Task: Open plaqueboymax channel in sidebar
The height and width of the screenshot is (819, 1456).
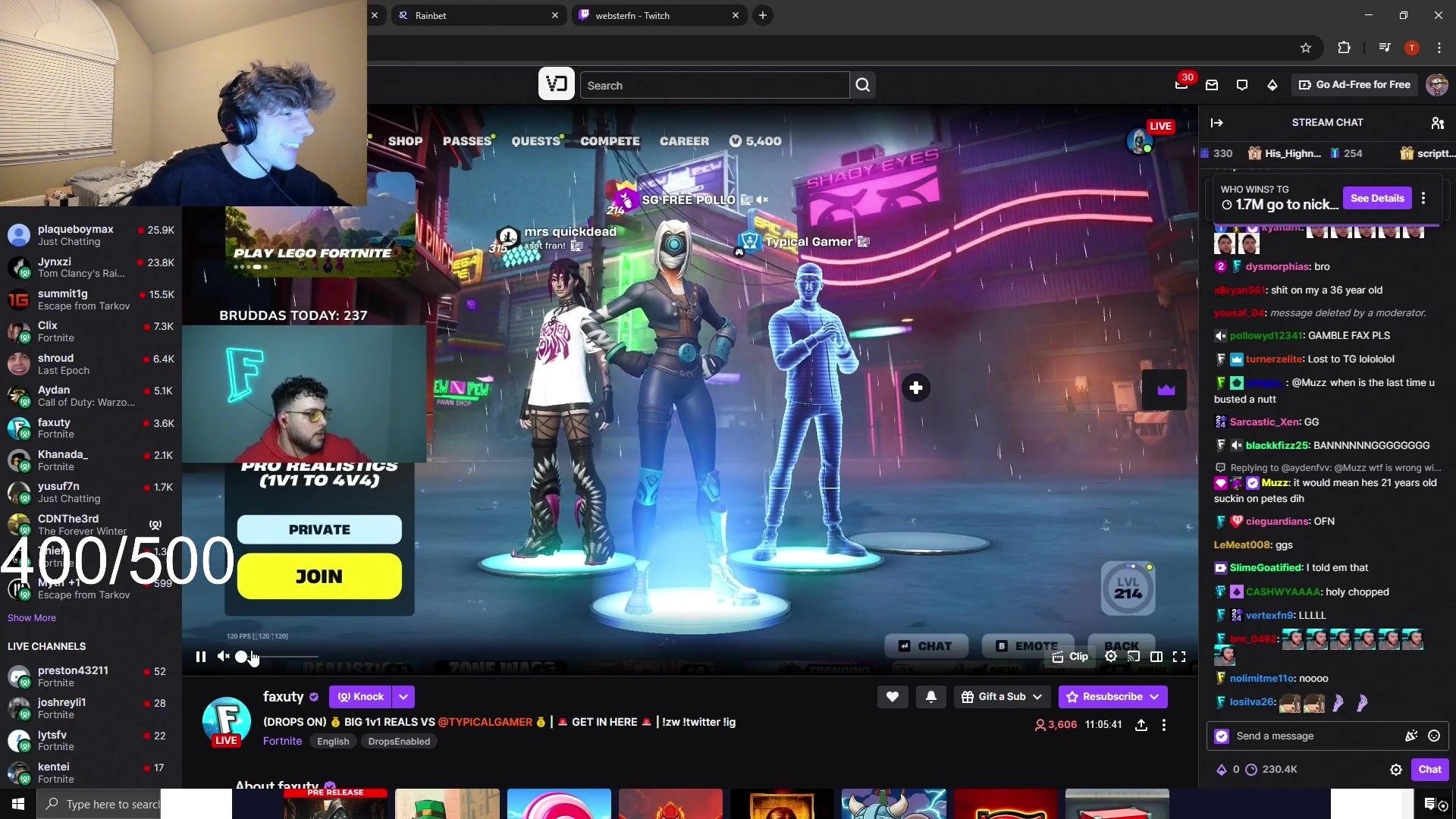Action: [91, 235]
